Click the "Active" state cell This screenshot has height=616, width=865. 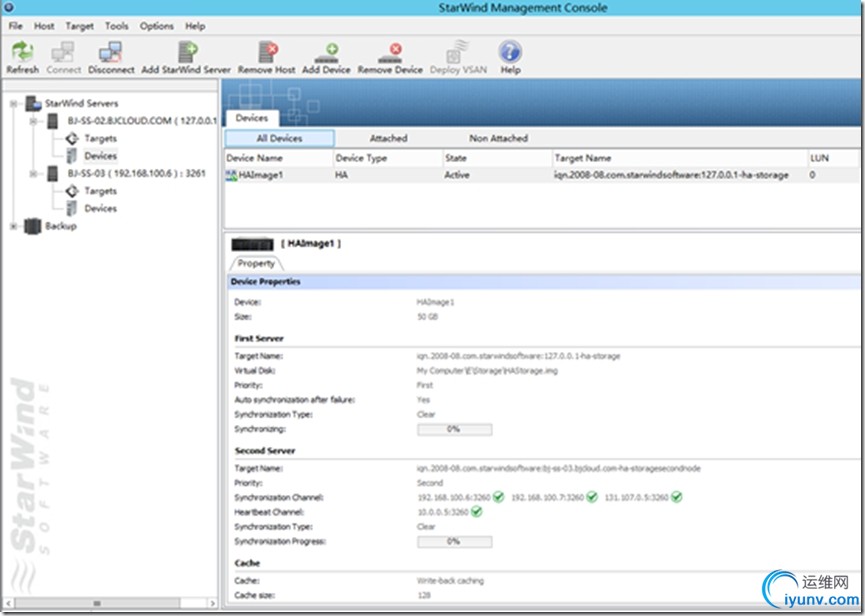tap(457, 175)
